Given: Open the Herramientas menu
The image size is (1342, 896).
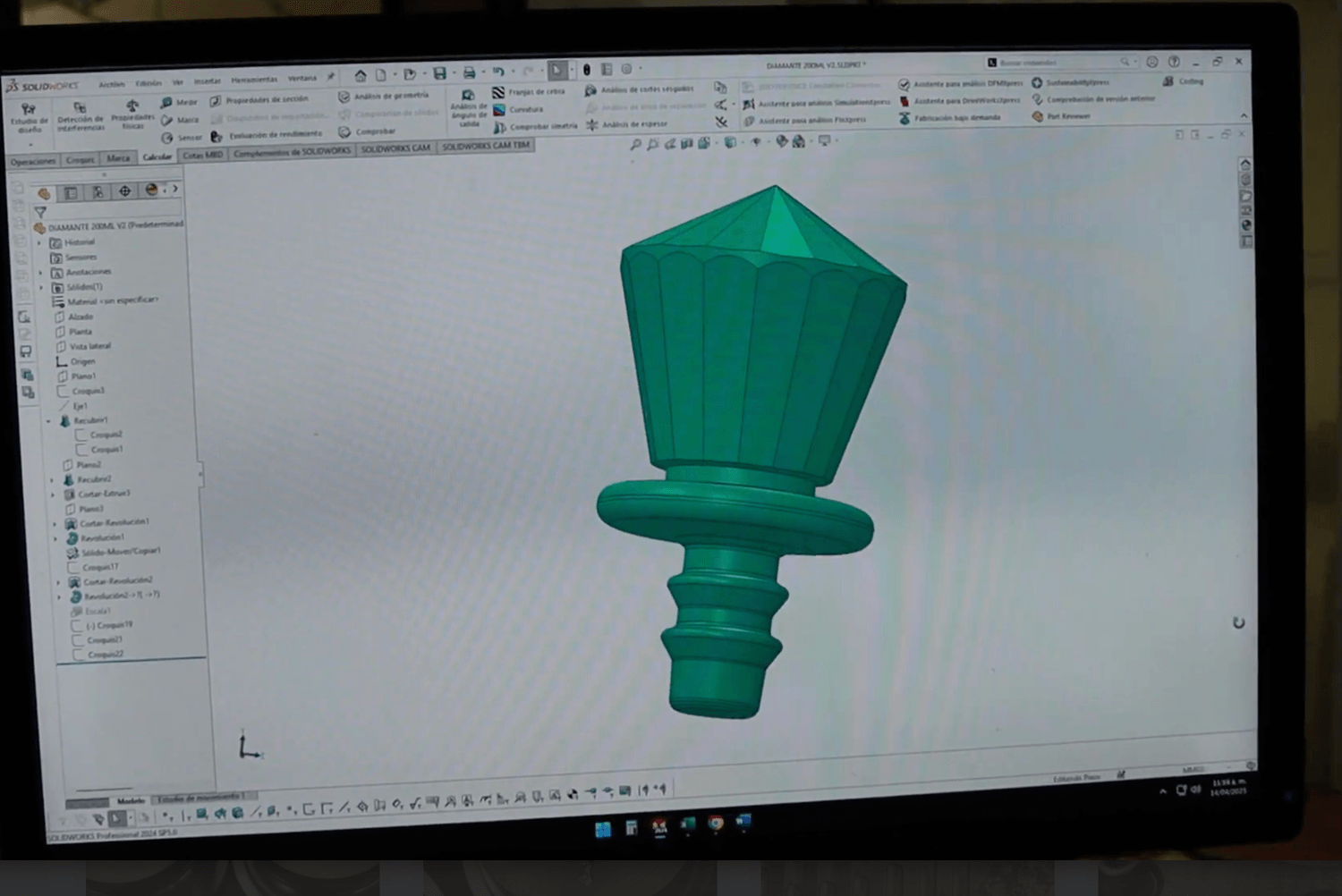Looking at the screenshot, I should point(254,80).
